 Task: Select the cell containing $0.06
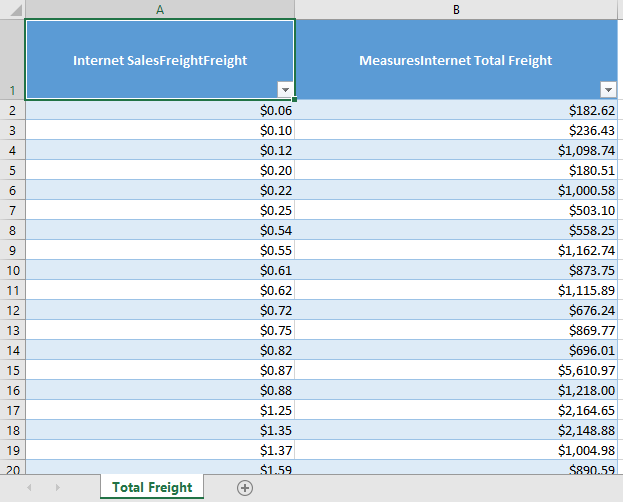(160, 110)
